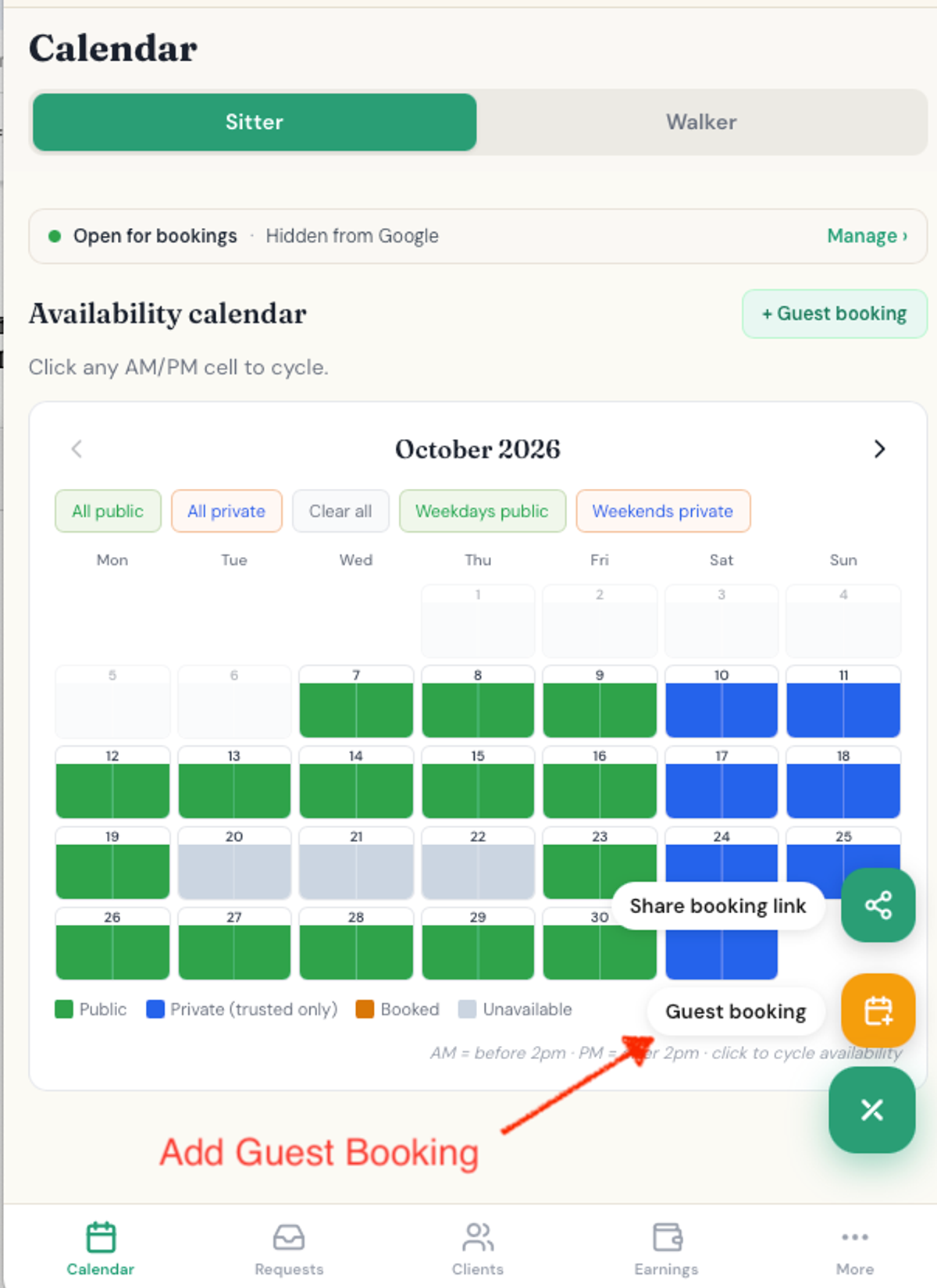The image size is (937, 1288).
Task: Click the gray Unavailable legend swatch
Action: [x=467, y=1009]
